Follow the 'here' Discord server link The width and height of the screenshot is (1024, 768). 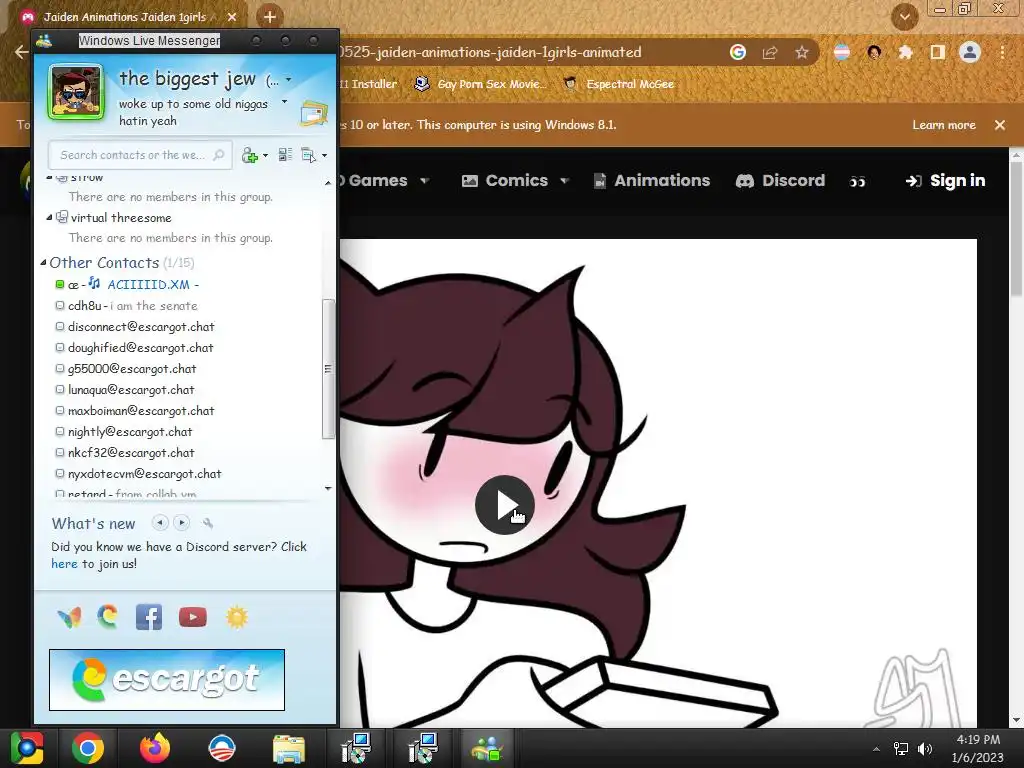click(x=64, y=564)
